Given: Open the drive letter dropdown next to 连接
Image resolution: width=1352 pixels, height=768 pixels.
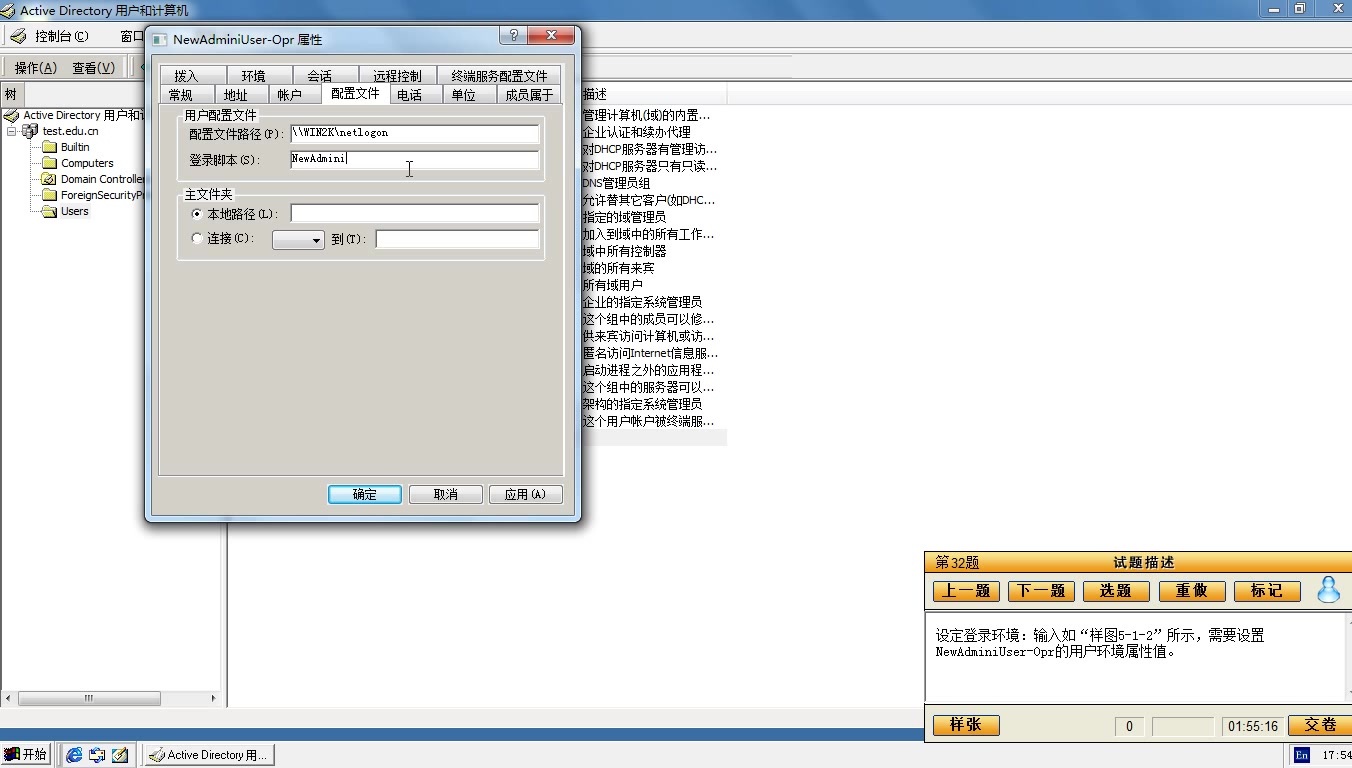Looking at the screenshot, I should [x=298, y=240].
